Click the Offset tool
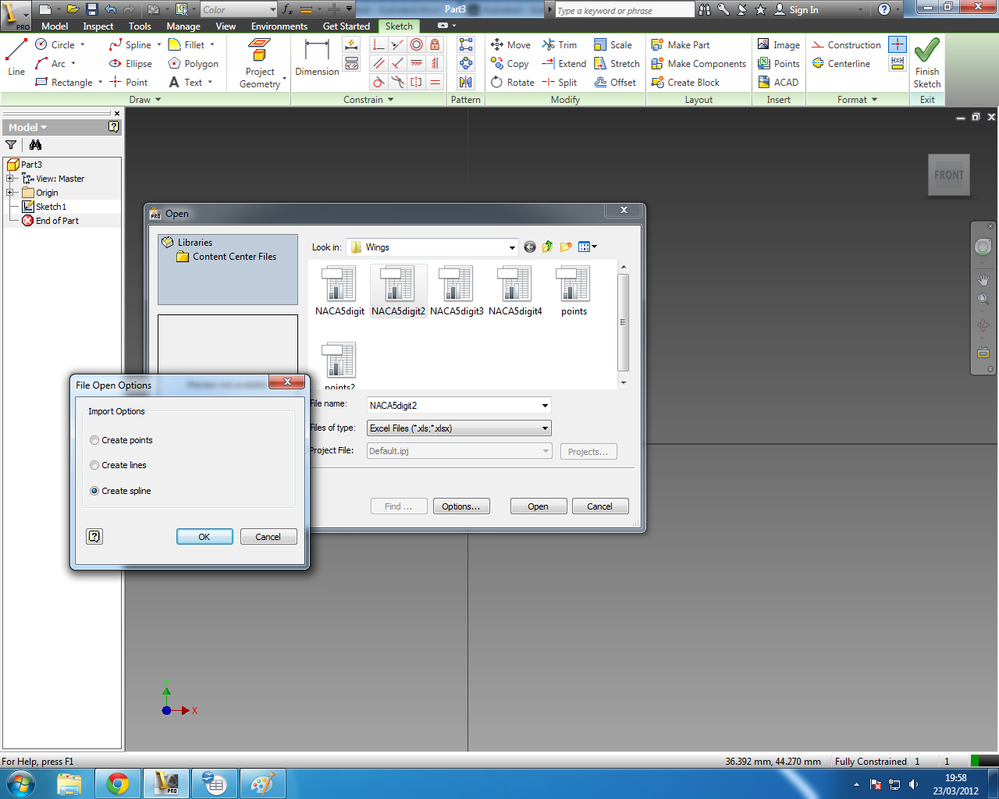This screenshot has width=999, height=799. [x=614, y=82]
